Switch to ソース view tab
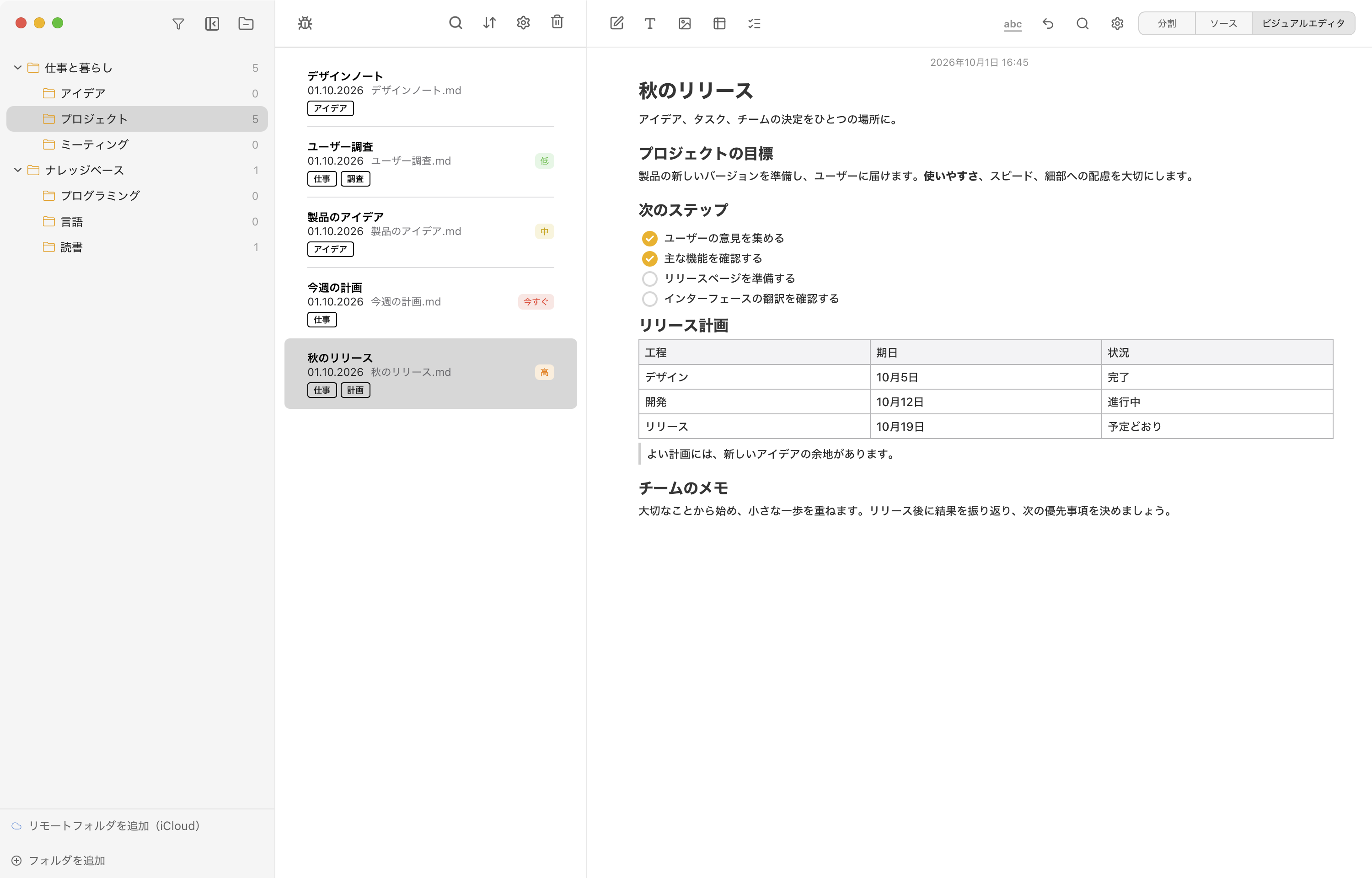This screenshot has height=878, width=1372. coord(1223,23)
